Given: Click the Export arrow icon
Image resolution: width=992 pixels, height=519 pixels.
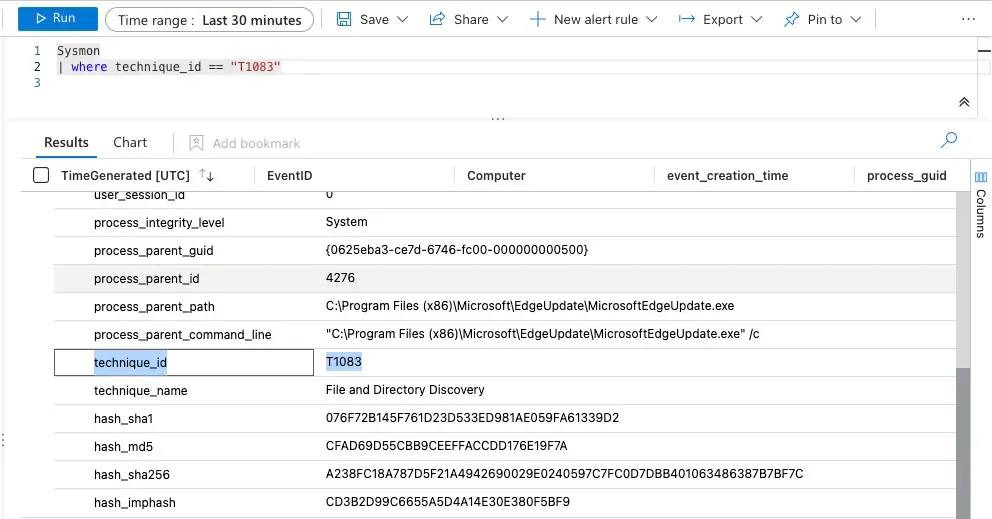Looking at the screenshot, I should pyautogui.click(x=686, y=19).
